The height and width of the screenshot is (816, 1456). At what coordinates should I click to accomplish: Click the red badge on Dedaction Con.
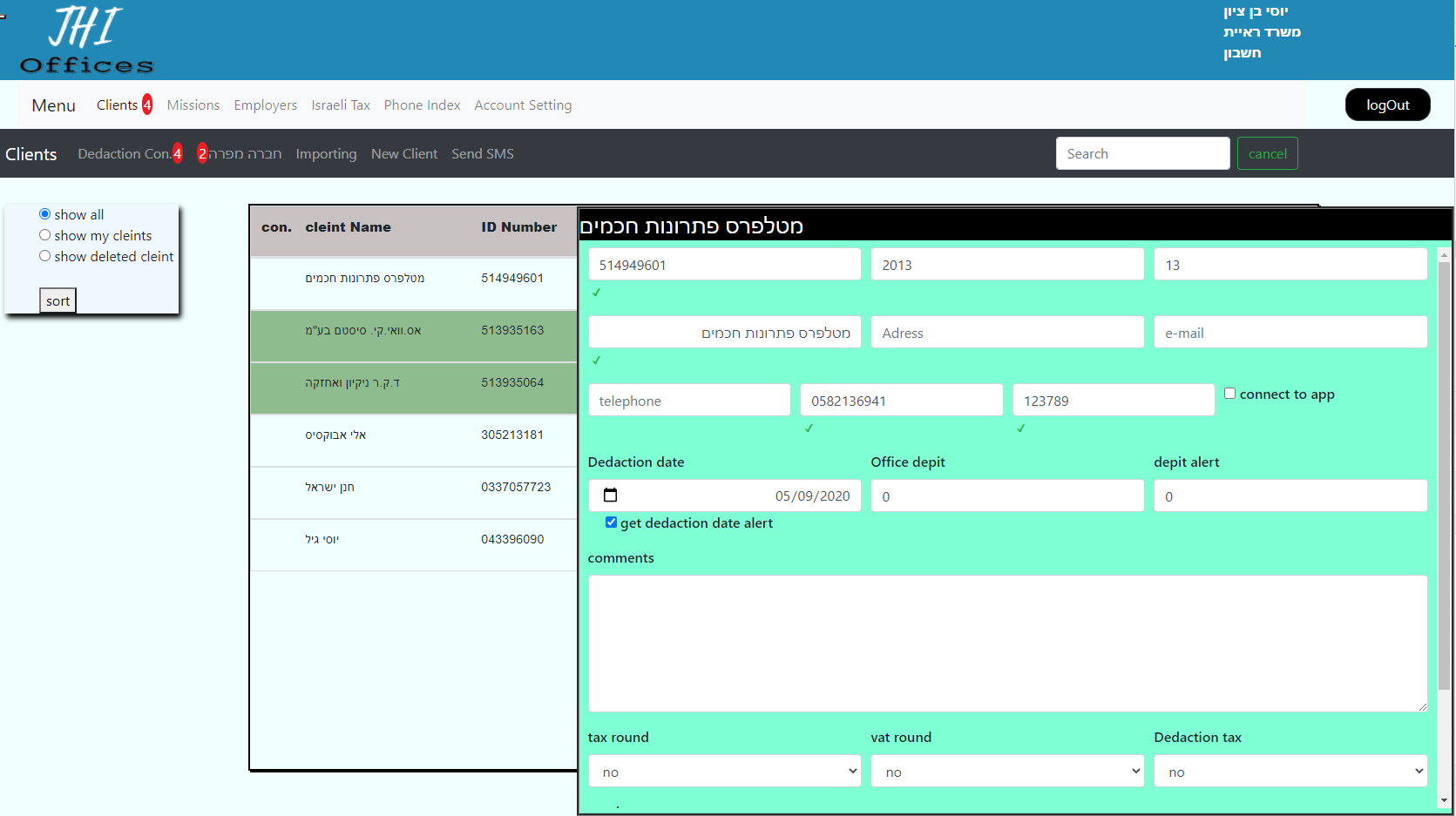[x=177, y=153]
